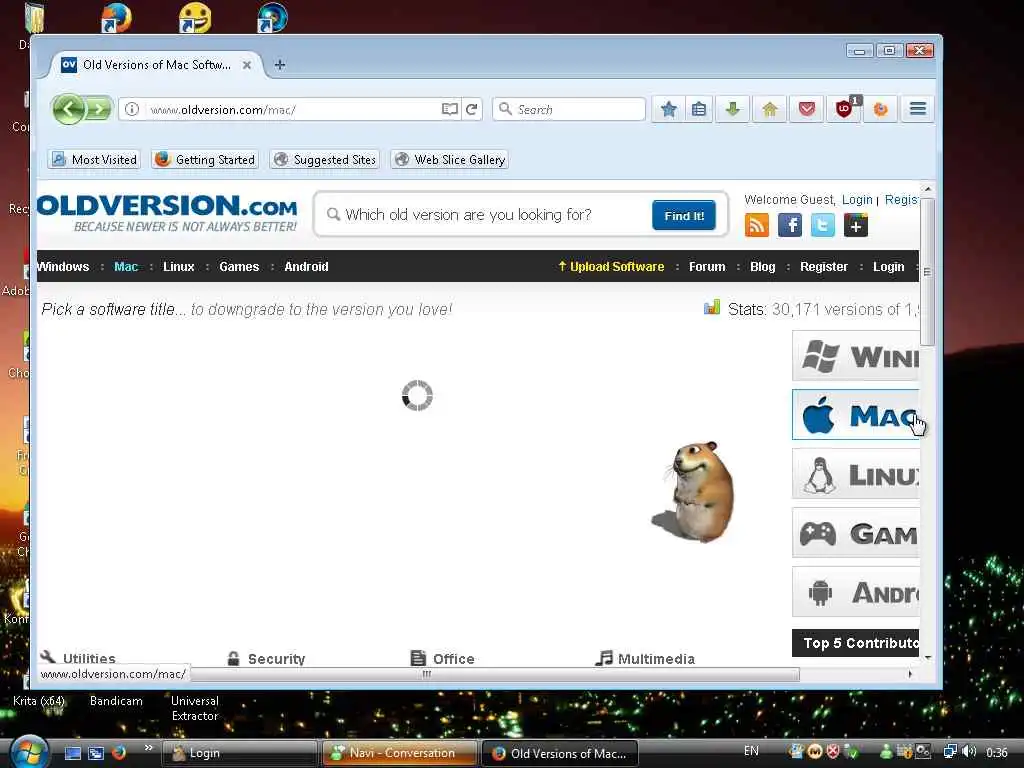The width and height of the screenshot is (1024, 768).
Task: Go to the Firefox Home icon
Action: (x=770, y=109)
